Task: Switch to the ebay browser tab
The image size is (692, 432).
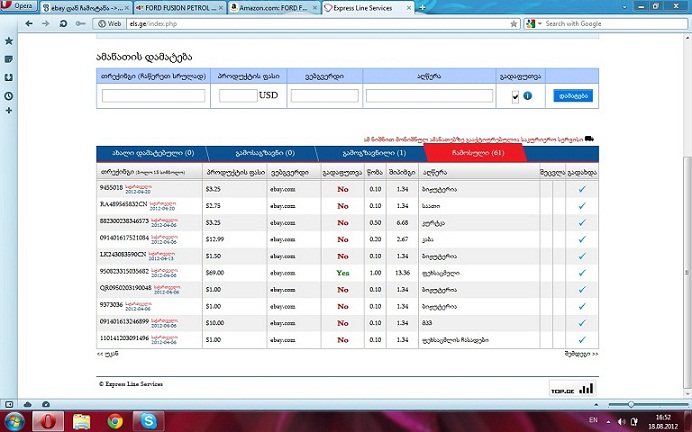Action: [86, 8]
